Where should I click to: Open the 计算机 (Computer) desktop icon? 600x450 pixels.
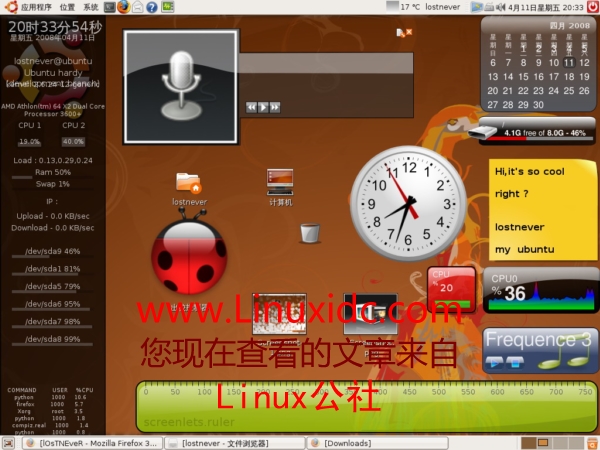(x=280, y=183)
